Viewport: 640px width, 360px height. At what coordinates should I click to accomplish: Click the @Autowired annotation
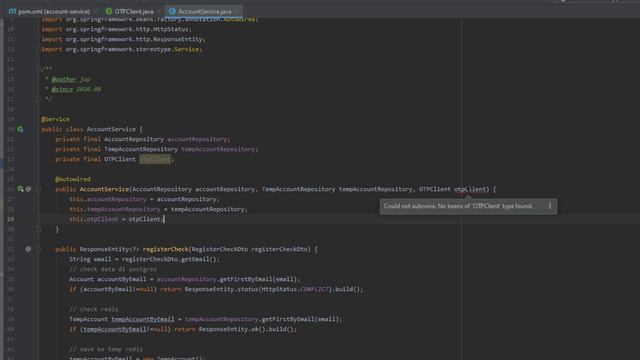(x=73, y=179)
